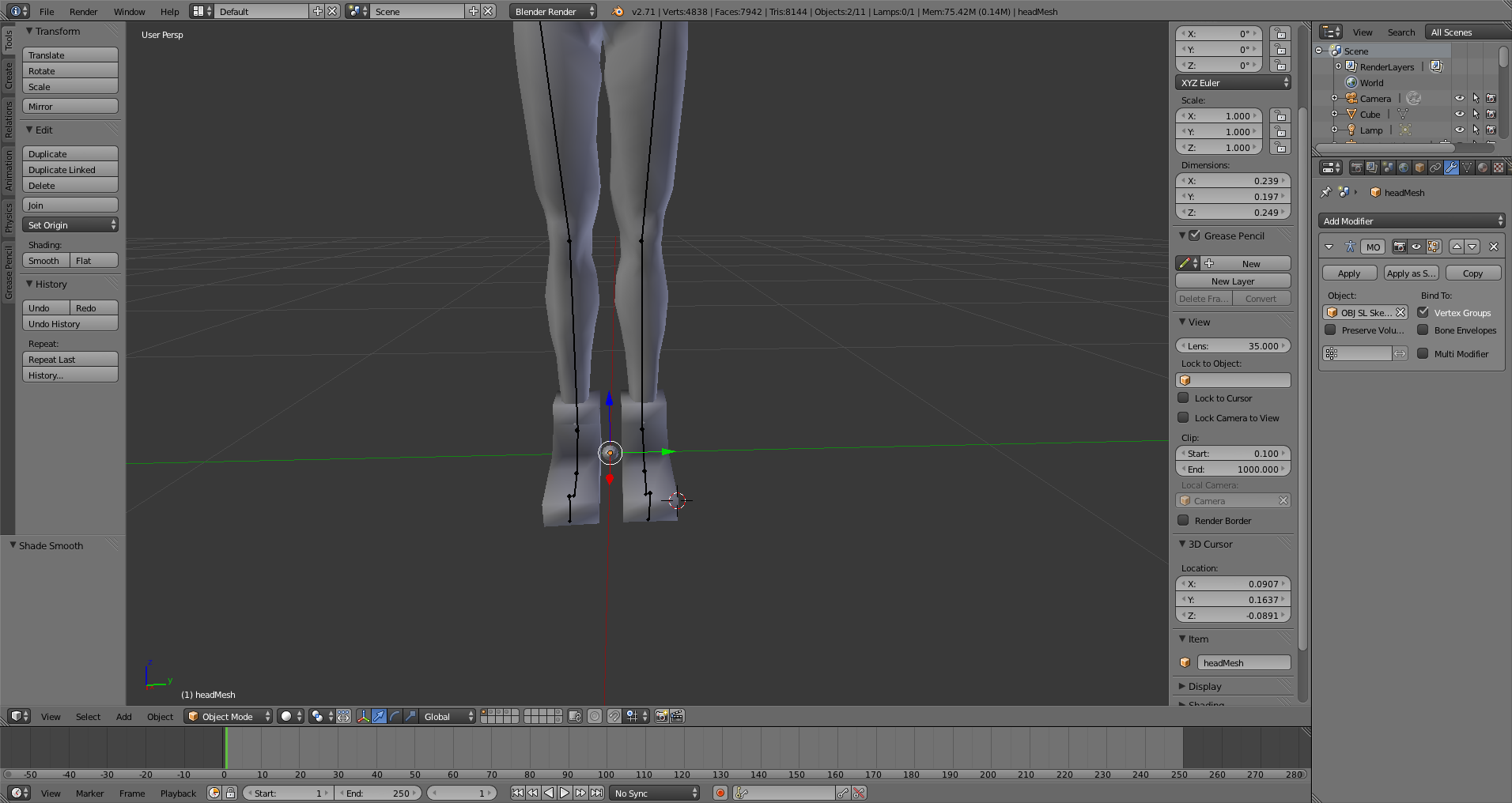Enable Lock Camera to View checkbox
This screenshot has height=803, width=1512.
tap(1183, 417)
